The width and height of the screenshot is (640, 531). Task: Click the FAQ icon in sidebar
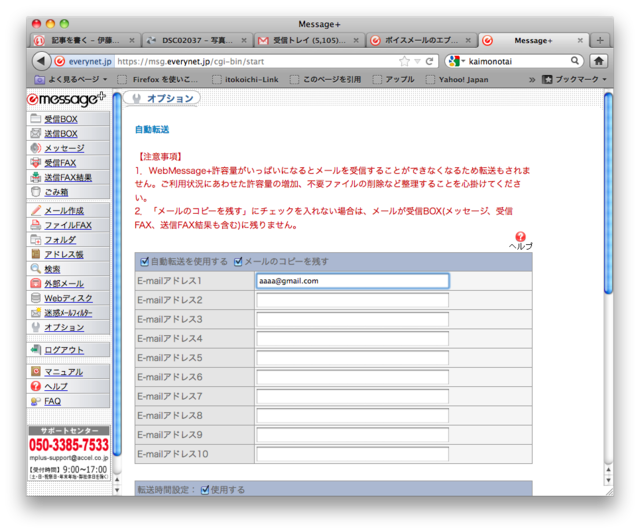(x=36, y=401)
